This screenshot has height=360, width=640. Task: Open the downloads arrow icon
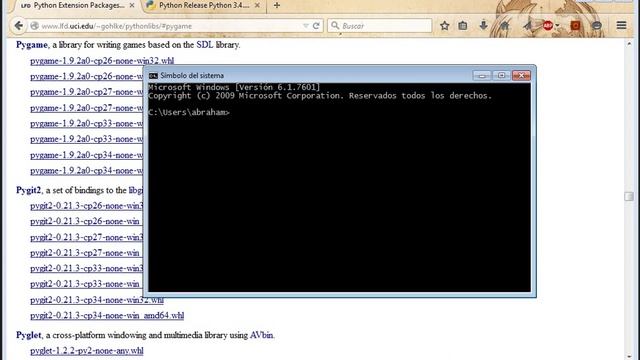[483, 25]
